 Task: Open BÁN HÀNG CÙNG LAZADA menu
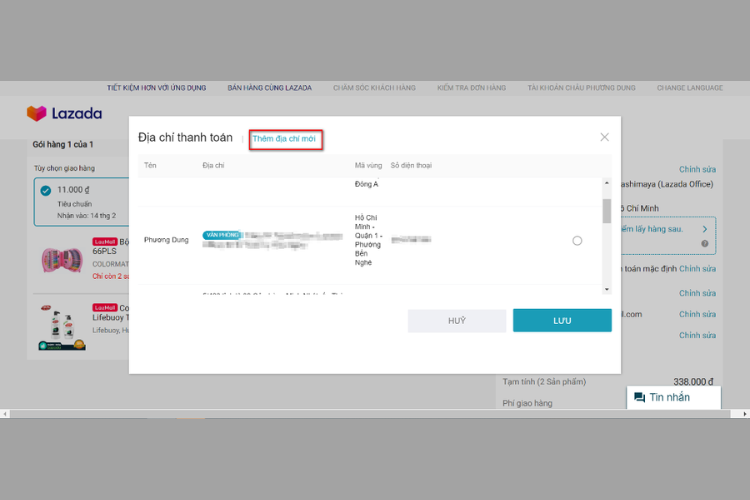click(269, 88)
